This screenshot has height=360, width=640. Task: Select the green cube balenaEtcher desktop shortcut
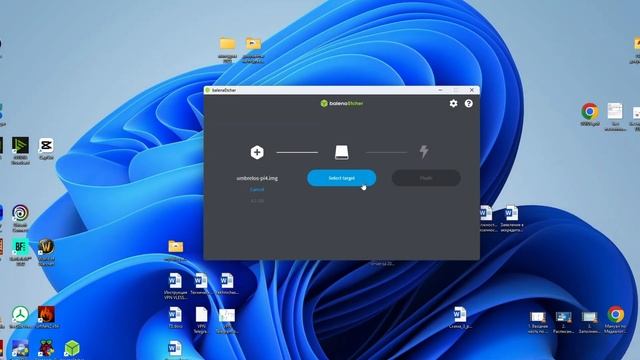[72, 349]
